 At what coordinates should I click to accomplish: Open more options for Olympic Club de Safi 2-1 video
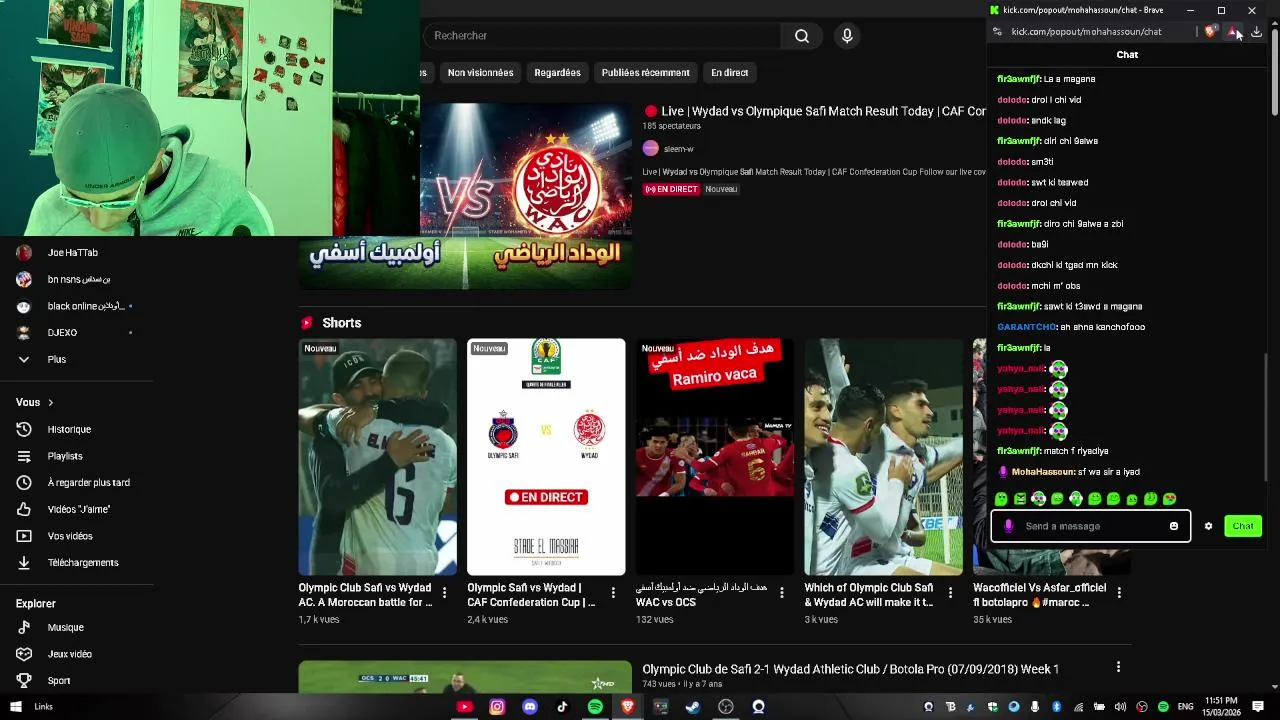pos(1118,667)
